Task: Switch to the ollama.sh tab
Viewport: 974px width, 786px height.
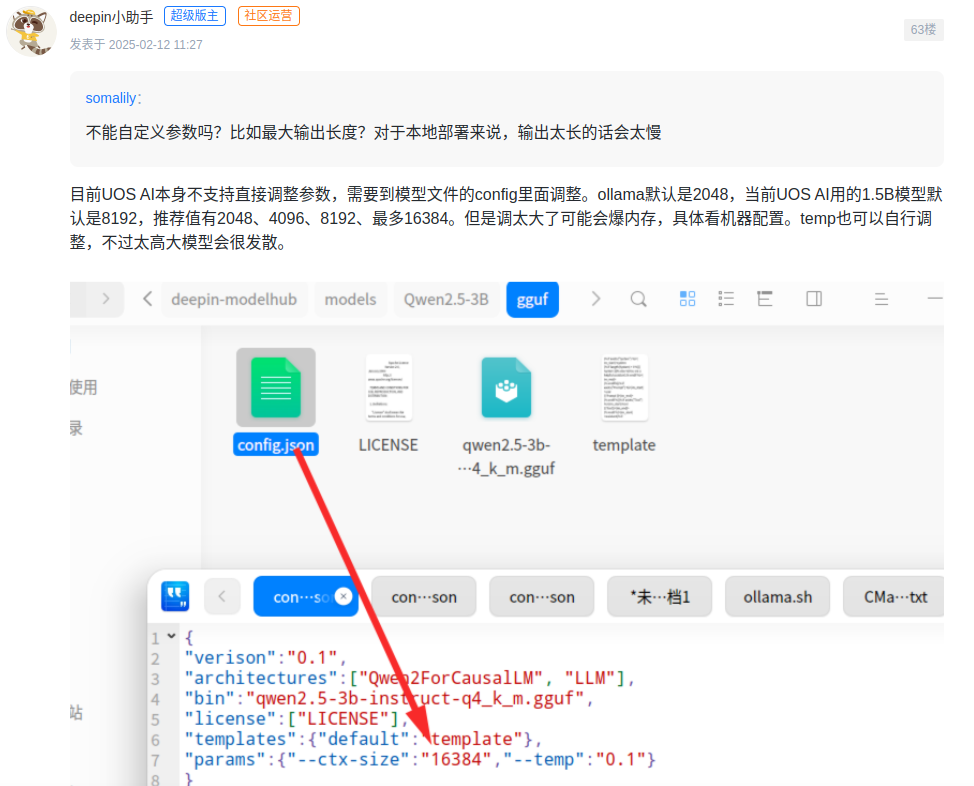Action: [778, 596]
